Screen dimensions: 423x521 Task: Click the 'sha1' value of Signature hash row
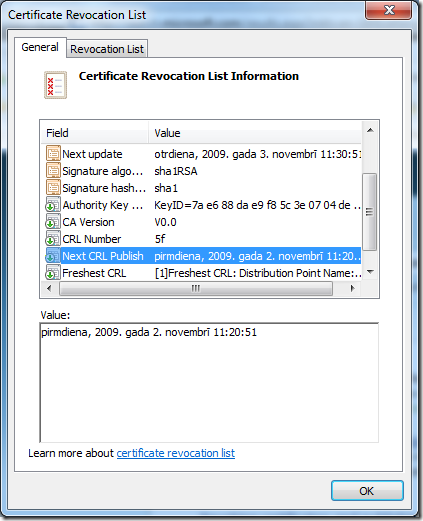[166, 188]
